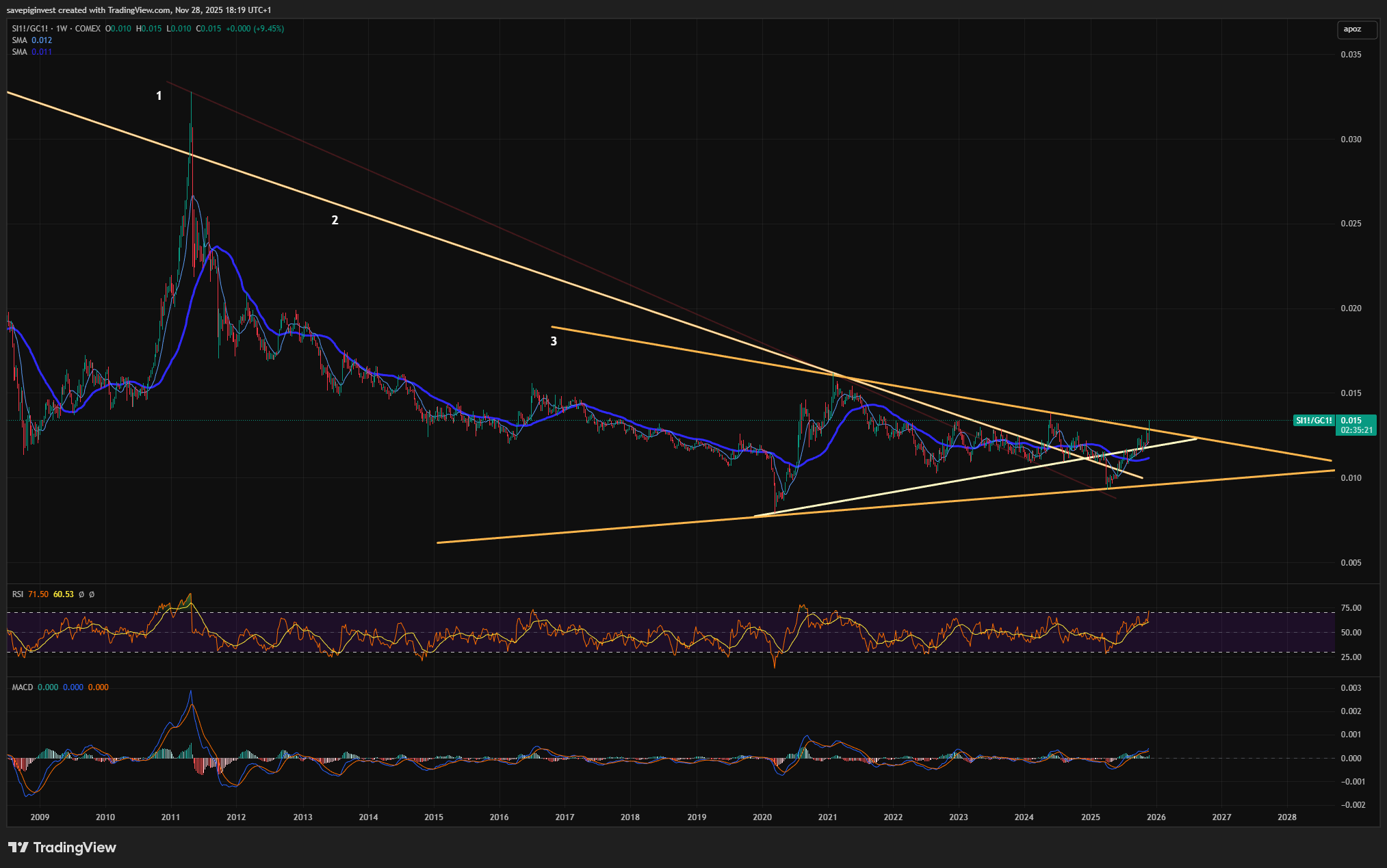Click the SI1!/GC1! symbol title in legend
Viewport: 1387px width, 868px height.
30,29
